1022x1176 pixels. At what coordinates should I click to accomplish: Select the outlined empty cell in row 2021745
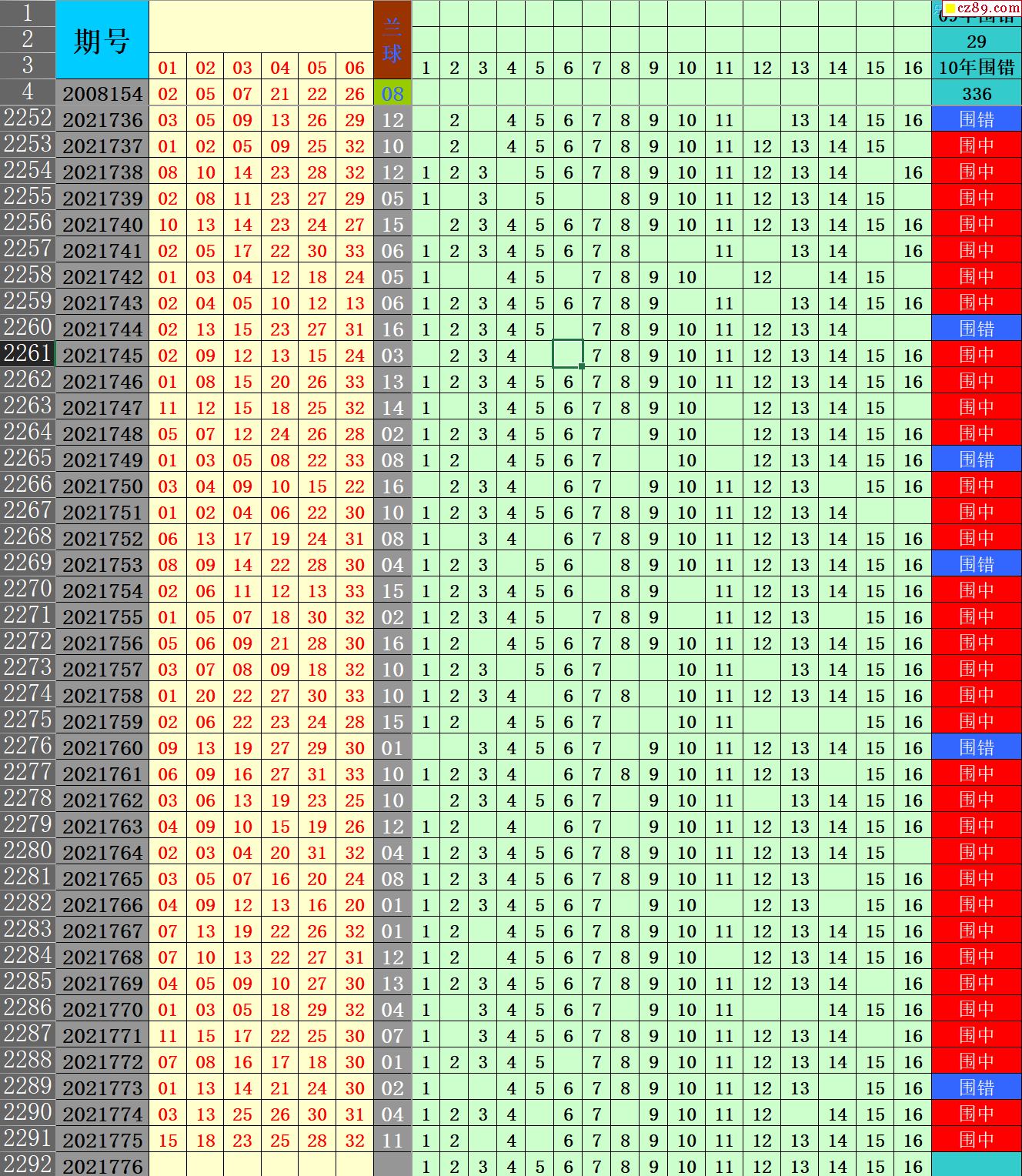[568, 354]
